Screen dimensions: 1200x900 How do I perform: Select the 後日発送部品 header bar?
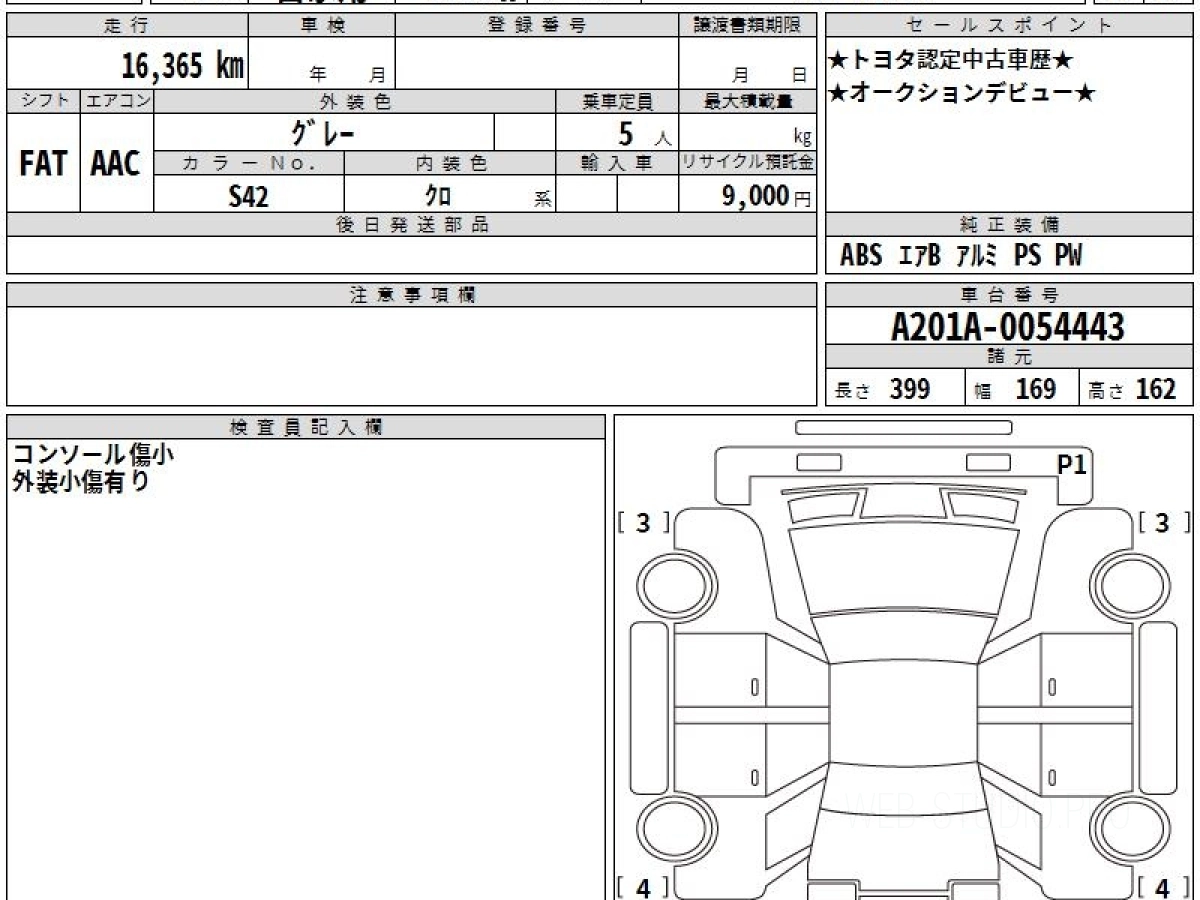pos(412,225)
